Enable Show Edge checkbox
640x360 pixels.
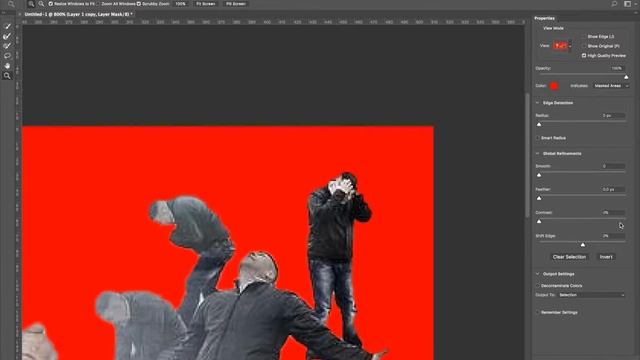pyautogui.click(x=584, y=36)
